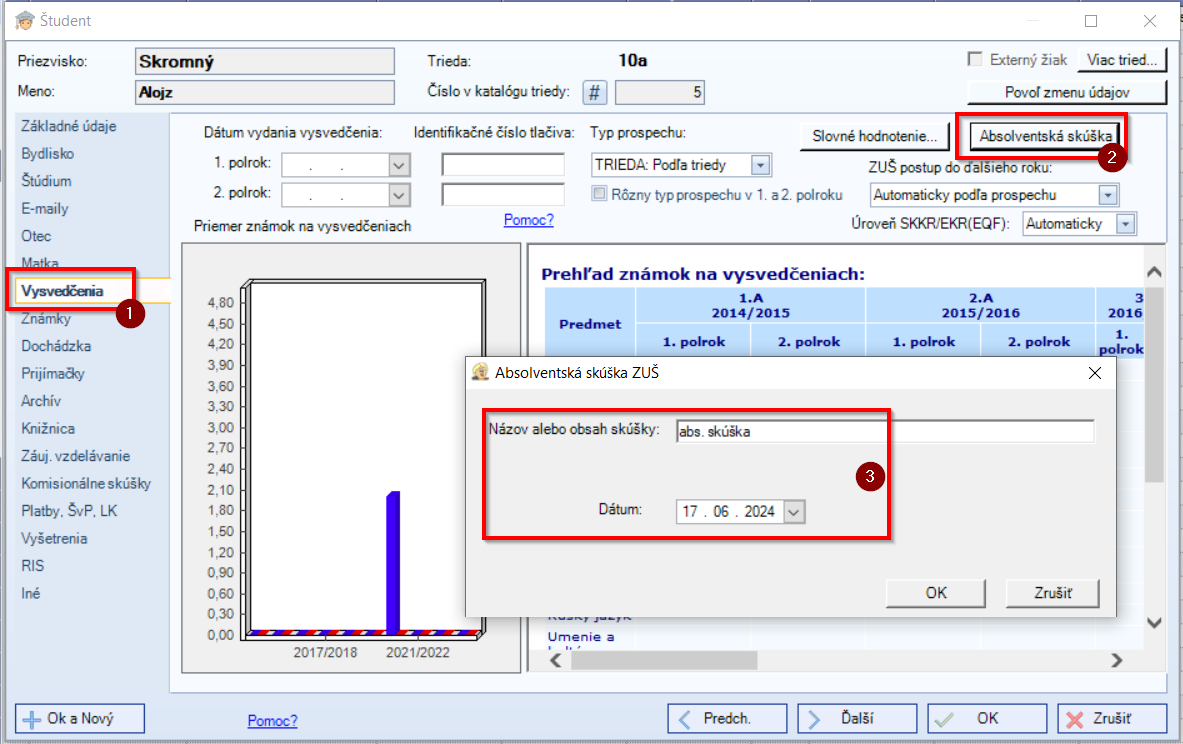The height and width of the screenshot is (744, 1183).
Task: Click the Názov alebo obsah skúšky field
Action: pyautogui.click(x=885, y=432)
